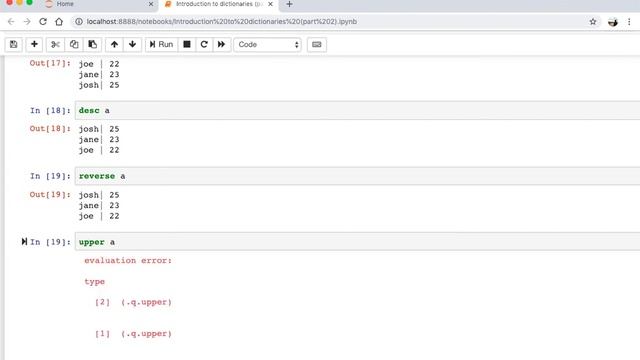Open the cell type Code dropdown
640x360 pixels.
coord(267,44)
